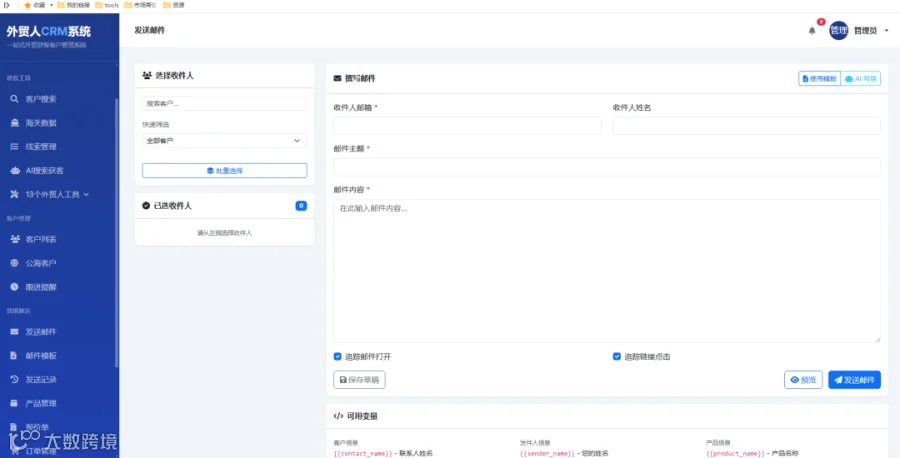The image size is (900, 458).
Task: Open the 全部客户 quick filter dropdown
Action: 224,141
